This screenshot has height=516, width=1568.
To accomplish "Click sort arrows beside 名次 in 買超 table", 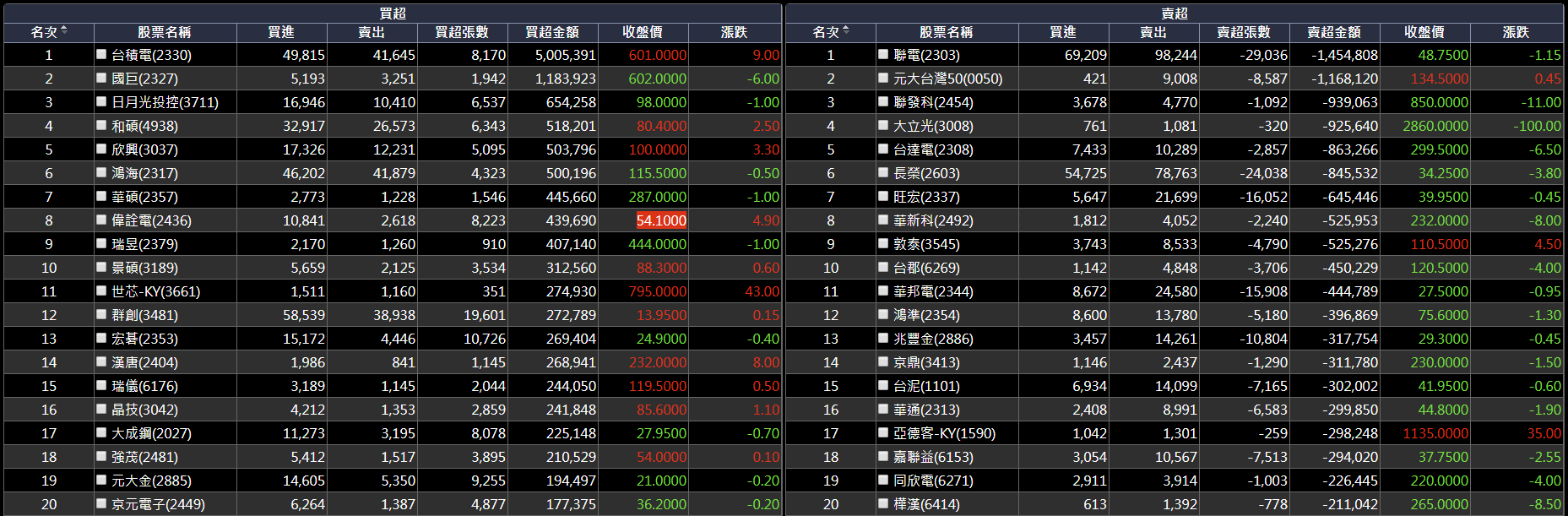I will [64, 31].
